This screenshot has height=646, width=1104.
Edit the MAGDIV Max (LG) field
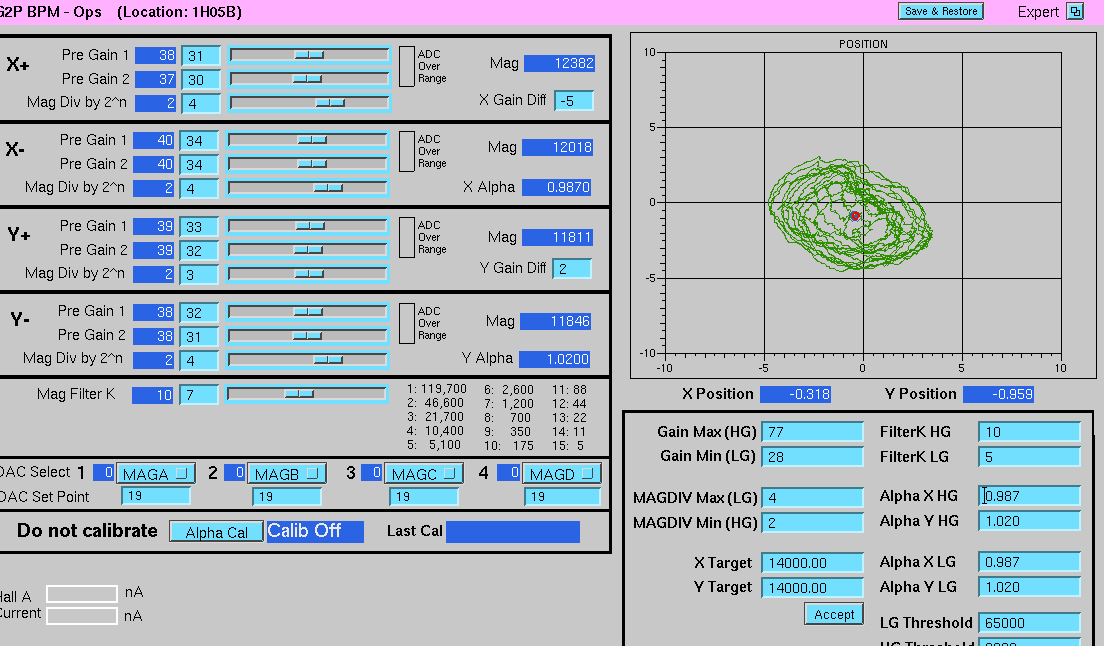(x=813, y=498)
